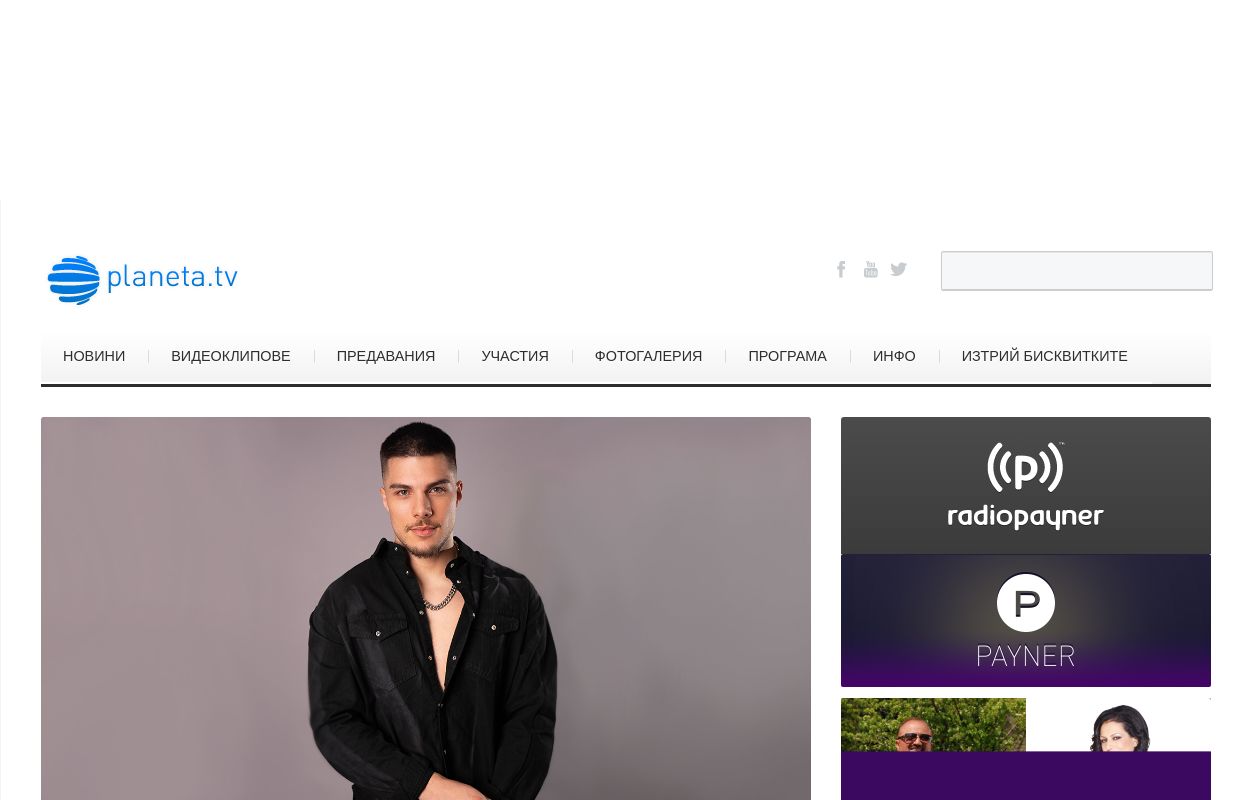Open the ИНФО menu item
The height and width of the screenshot is (800, 1240).
click(x=894, y=356)
